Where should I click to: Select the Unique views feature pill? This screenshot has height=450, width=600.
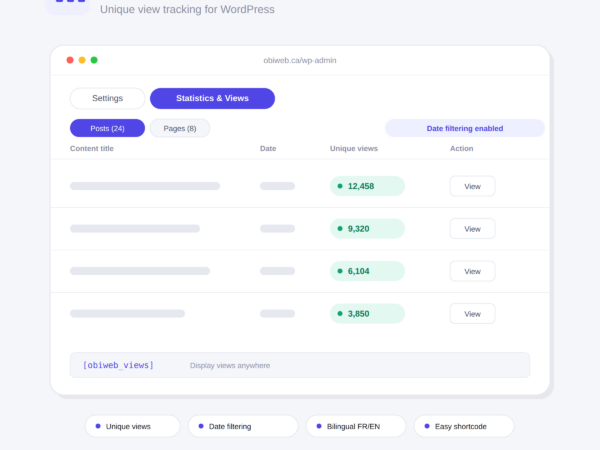(132, 426)
